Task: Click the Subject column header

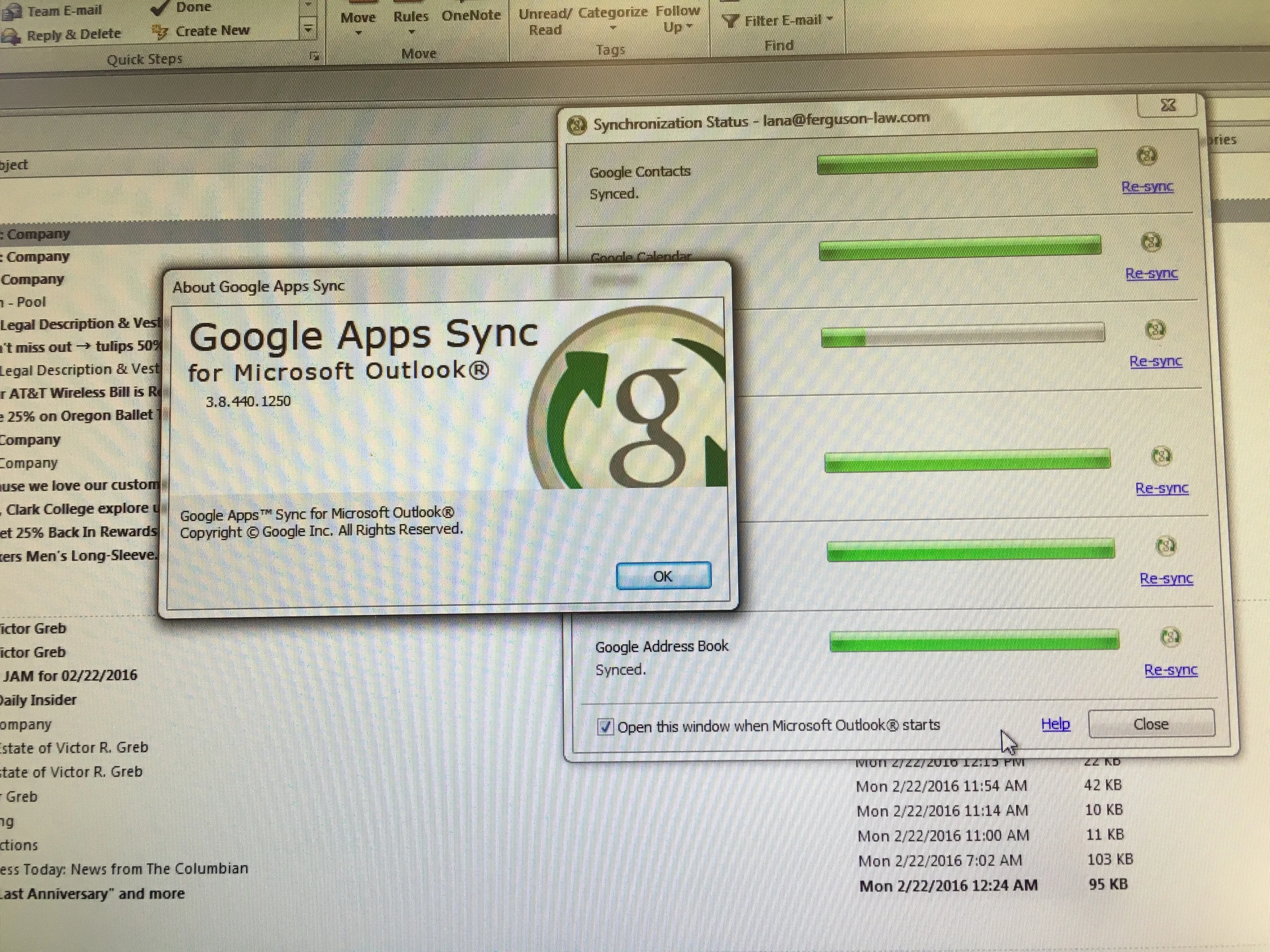Action: pos(14,165)
